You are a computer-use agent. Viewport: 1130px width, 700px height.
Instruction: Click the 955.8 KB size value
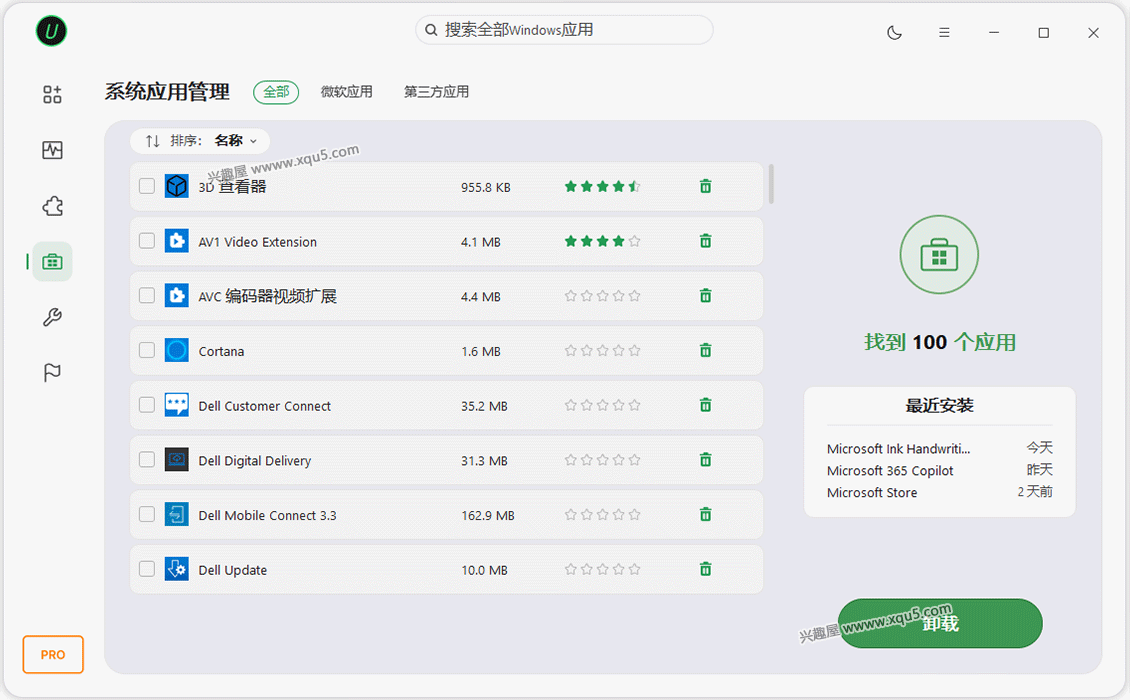point(486,187)
